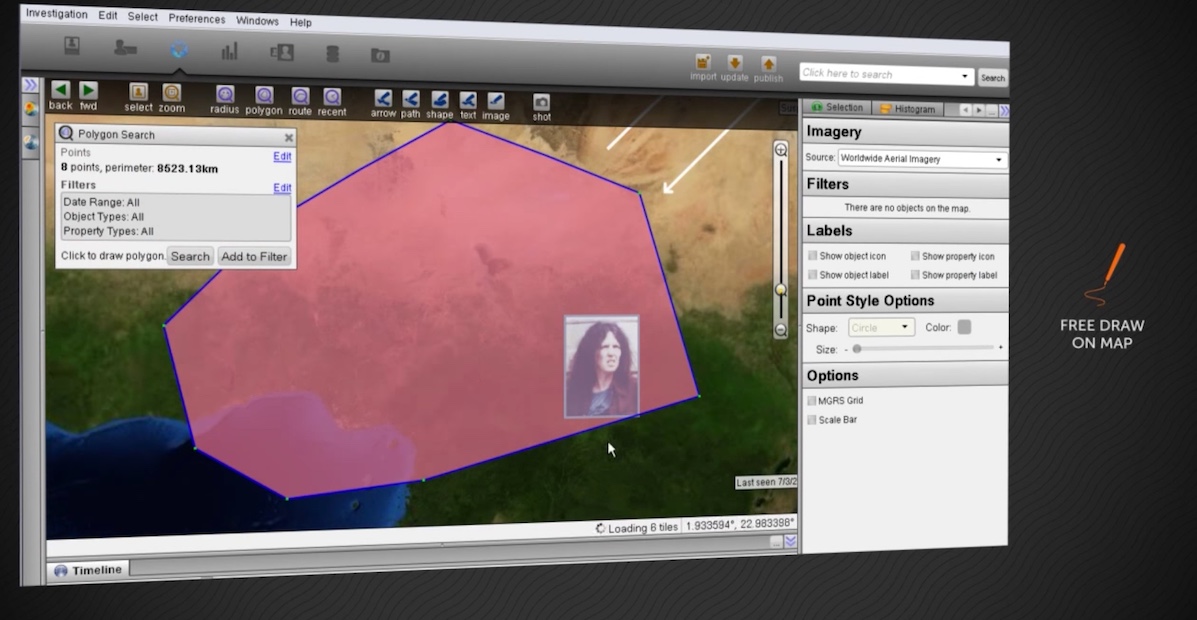
Task: Click the import icon
Action: pos(703,63)
